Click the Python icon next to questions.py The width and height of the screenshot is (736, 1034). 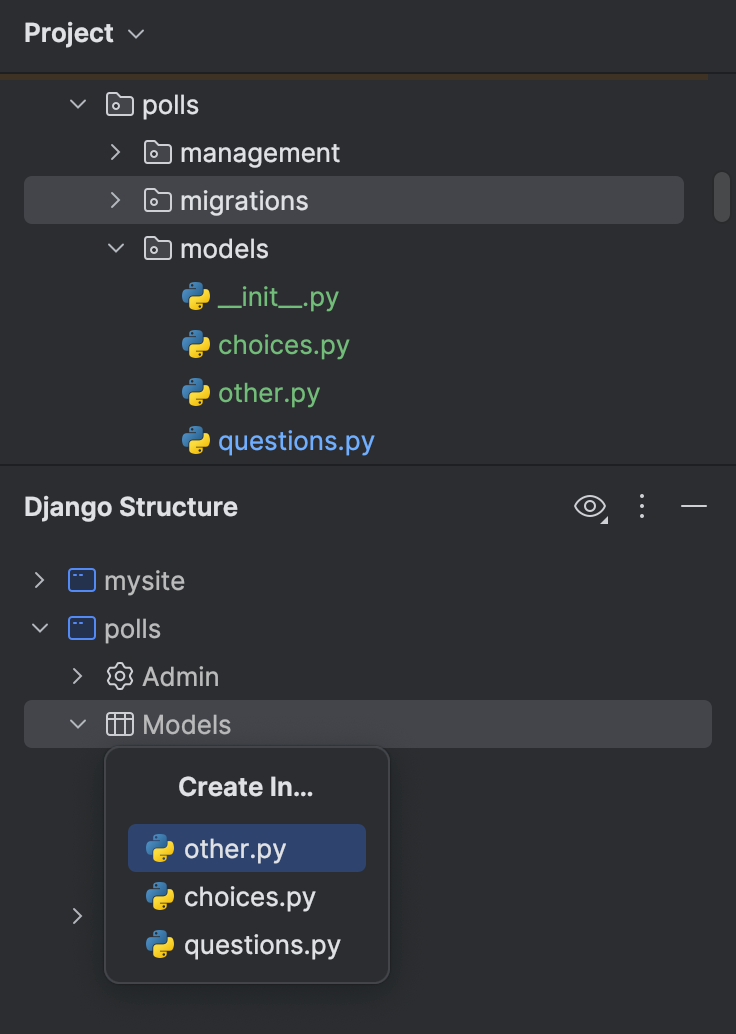point(194,440)
